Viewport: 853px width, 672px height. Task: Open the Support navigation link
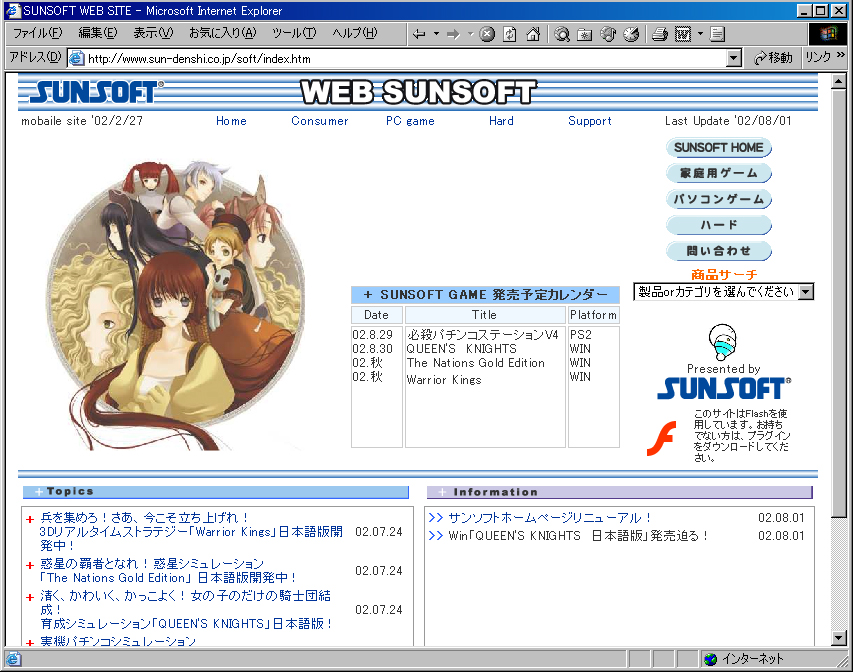pyautogui.click(x=589, y=121)
